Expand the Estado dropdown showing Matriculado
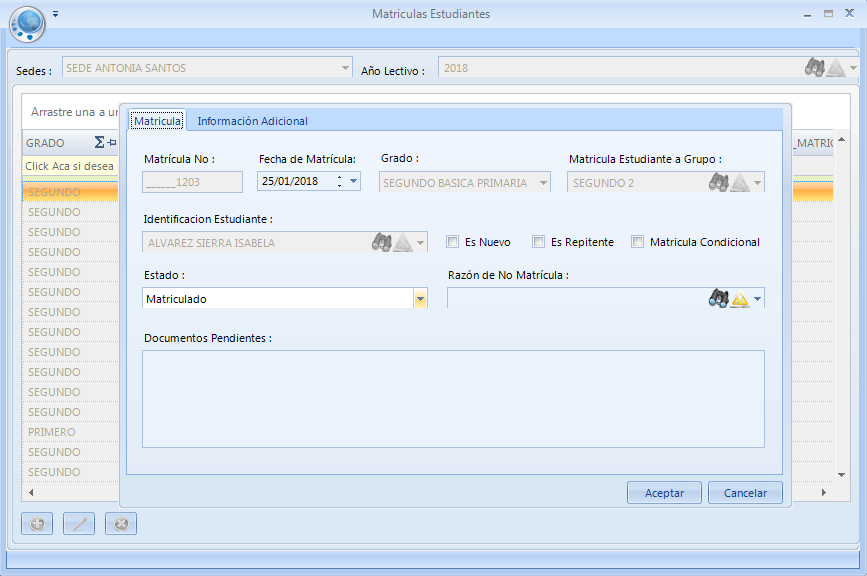Image resolution: width=867 pixels, height=576 pixels. pos(420,299)
